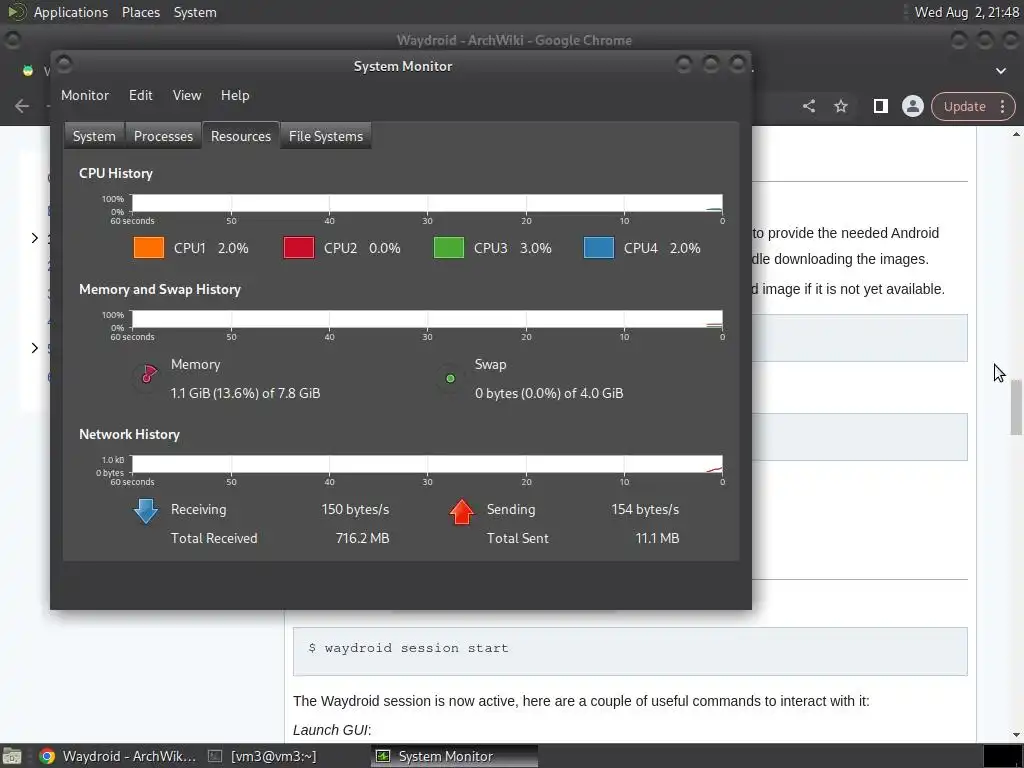This screenshot has height=768, width=1024.
Task: Click the System Monitor taskbar entry
Action: [455, 756]
